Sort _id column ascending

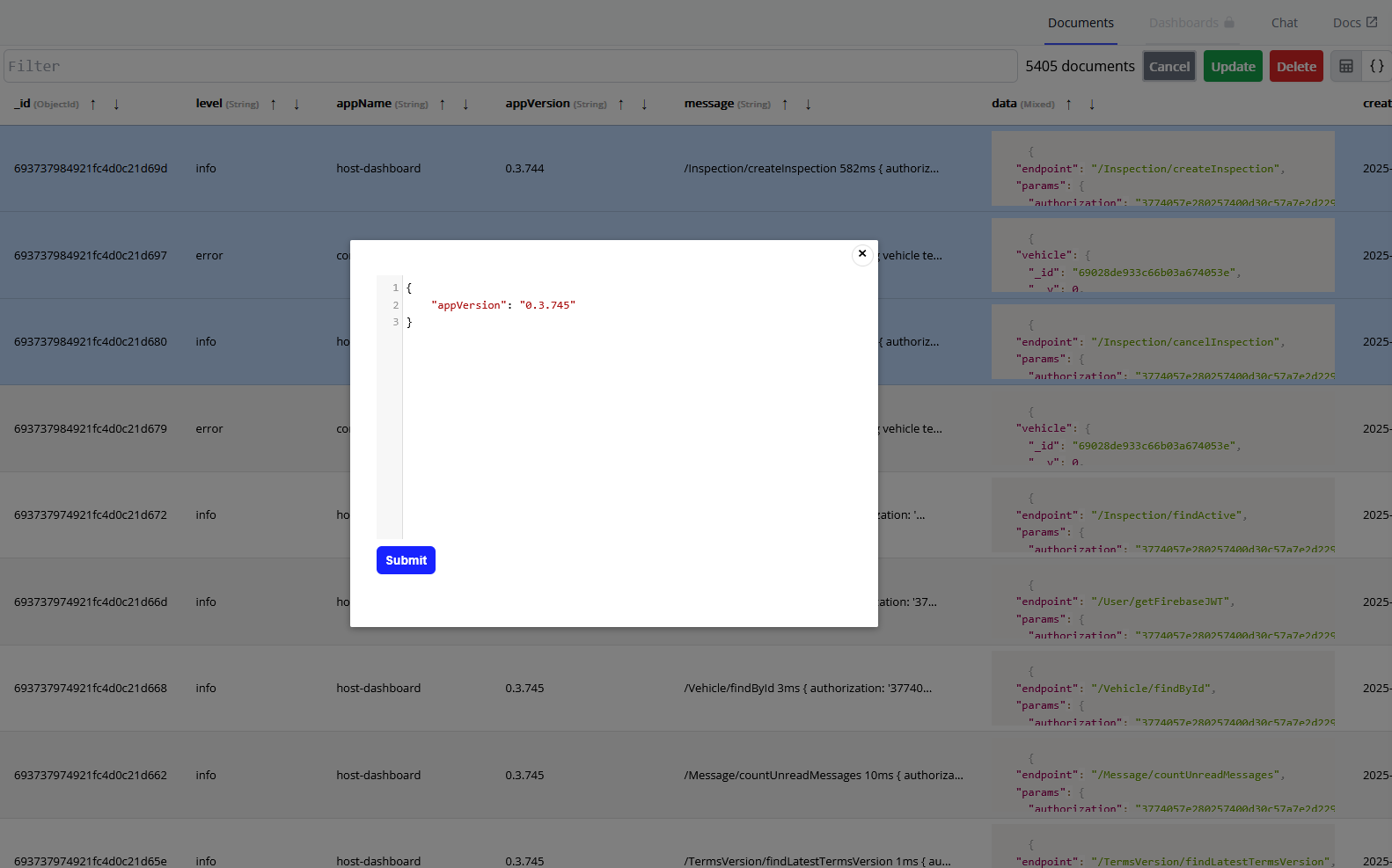tap(93, 104)
